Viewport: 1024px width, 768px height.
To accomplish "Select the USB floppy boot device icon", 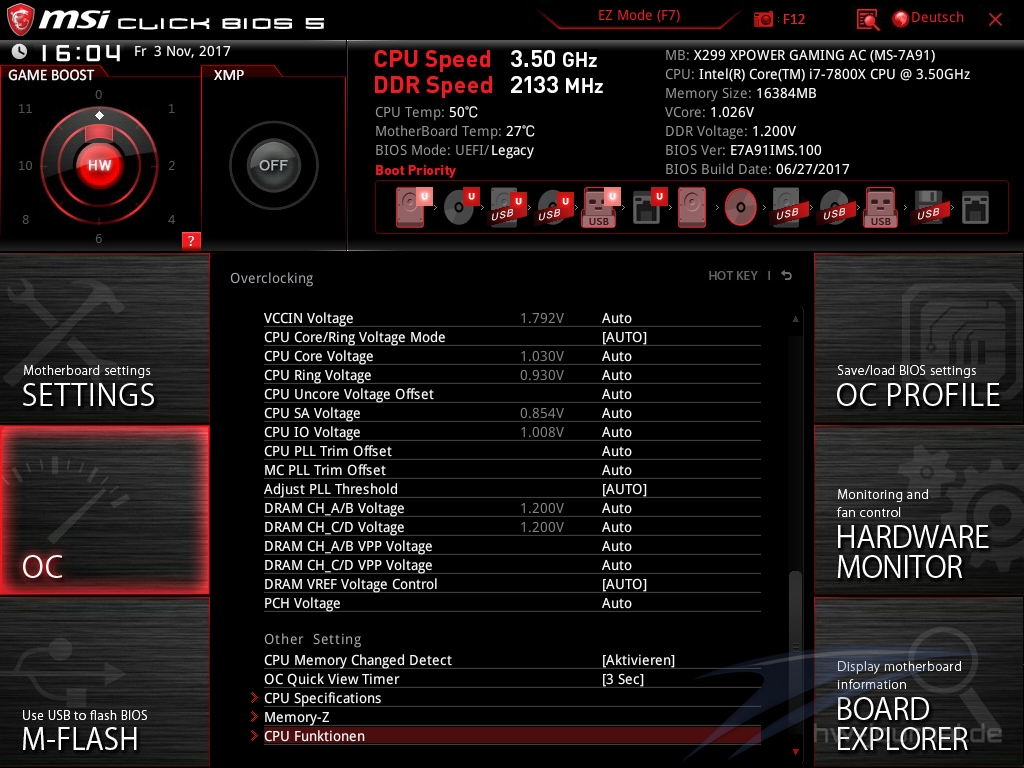I will [928, 208].
